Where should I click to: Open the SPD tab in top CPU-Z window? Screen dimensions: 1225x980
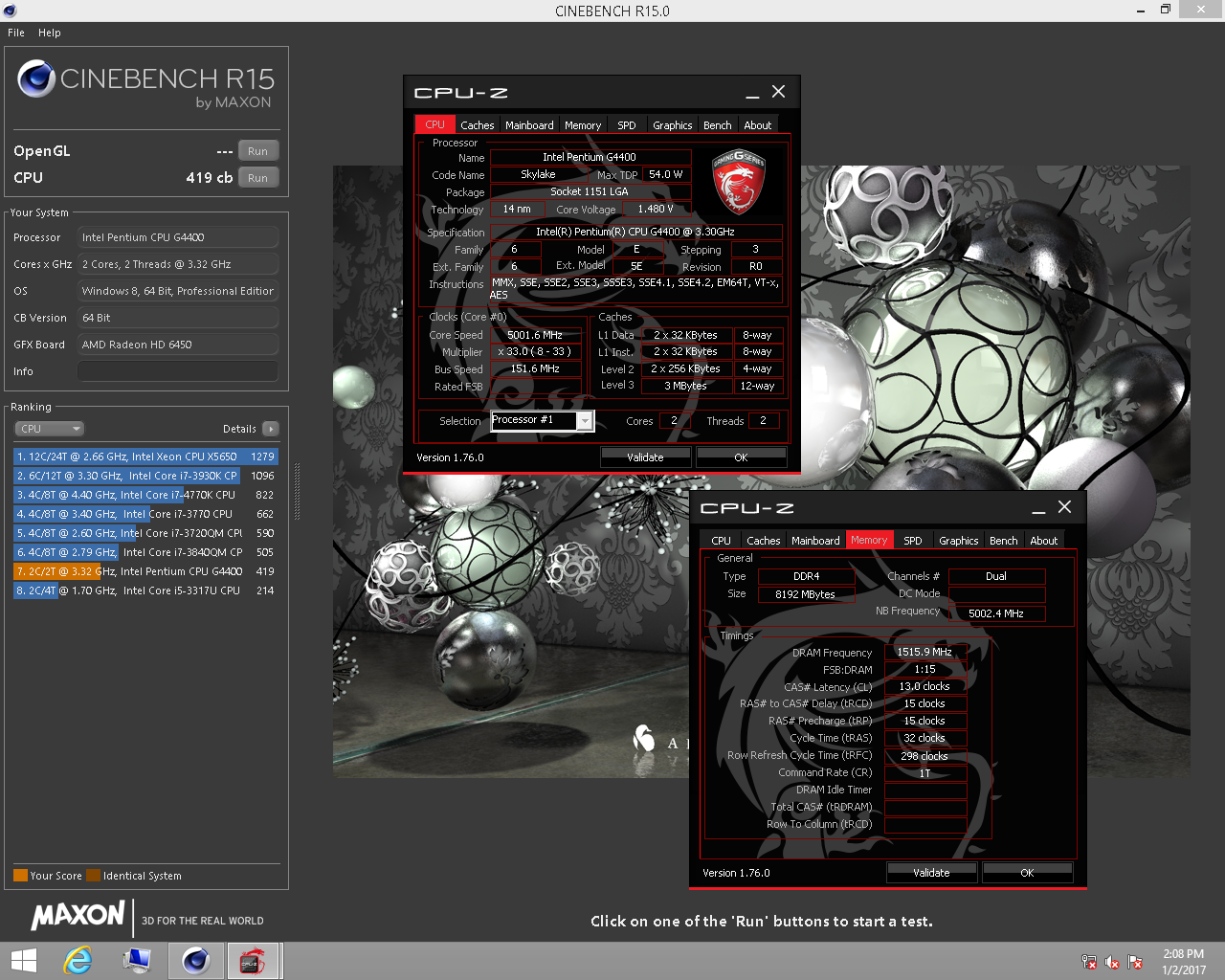pyautogui.click(x=627, y=125)
